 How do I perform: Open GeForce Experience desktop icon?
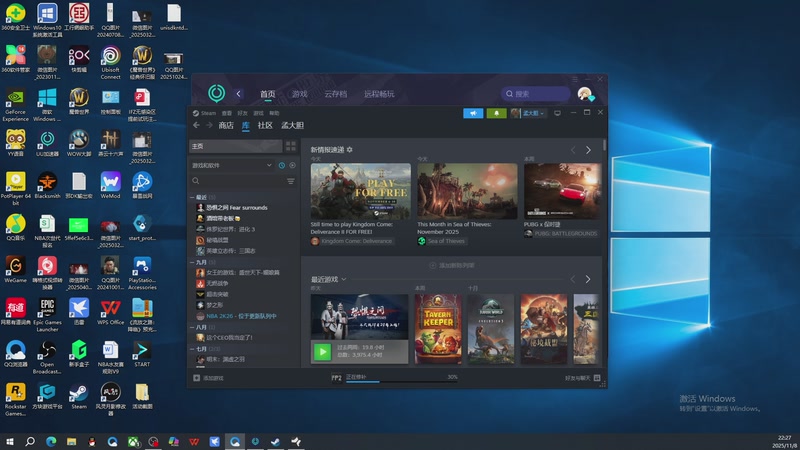pyautogui.click(x=15, y=105)
